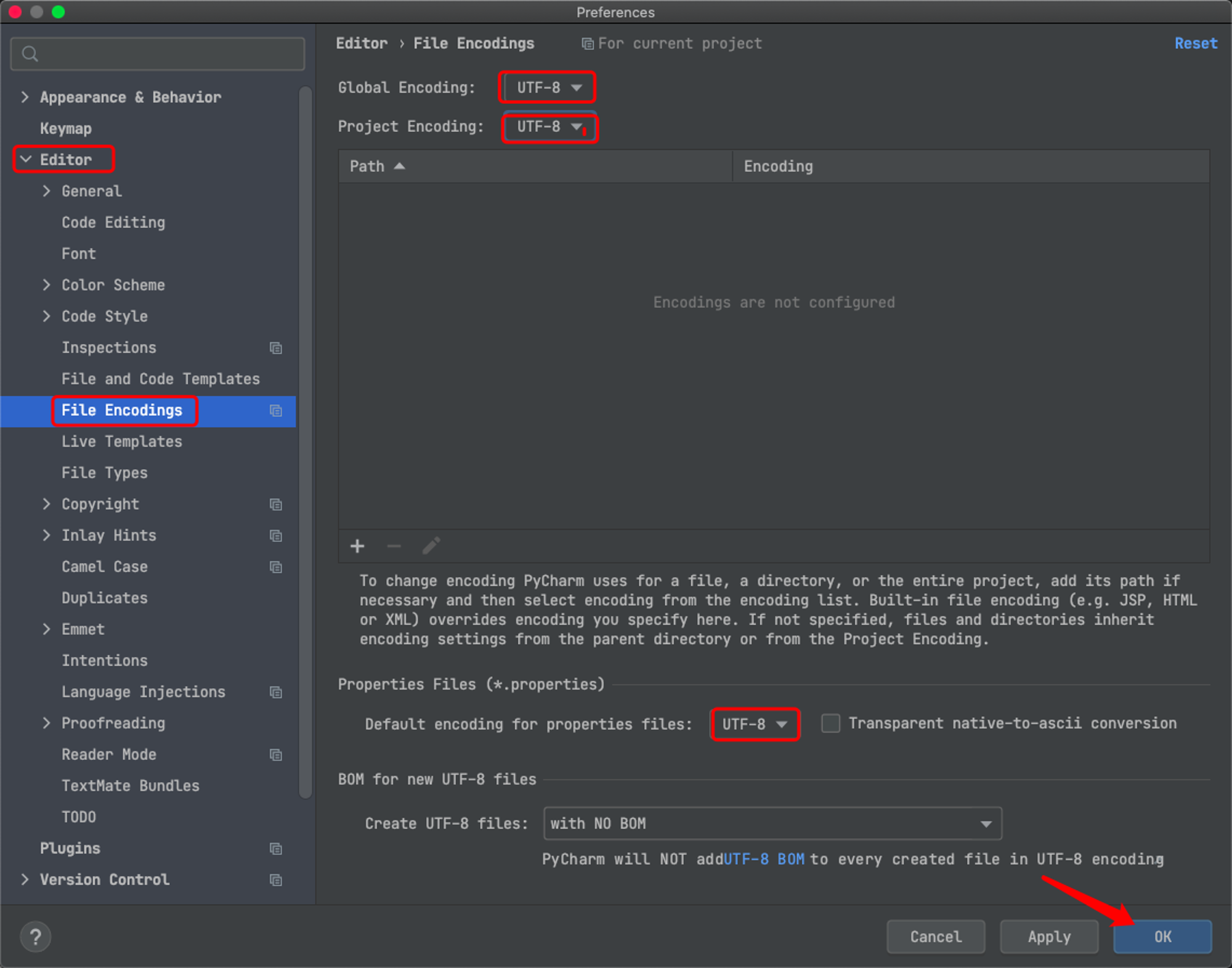Viewport: 1232px width, 968px height.
Task: Expand Code Style subsection
Action: tap(46, 316)
